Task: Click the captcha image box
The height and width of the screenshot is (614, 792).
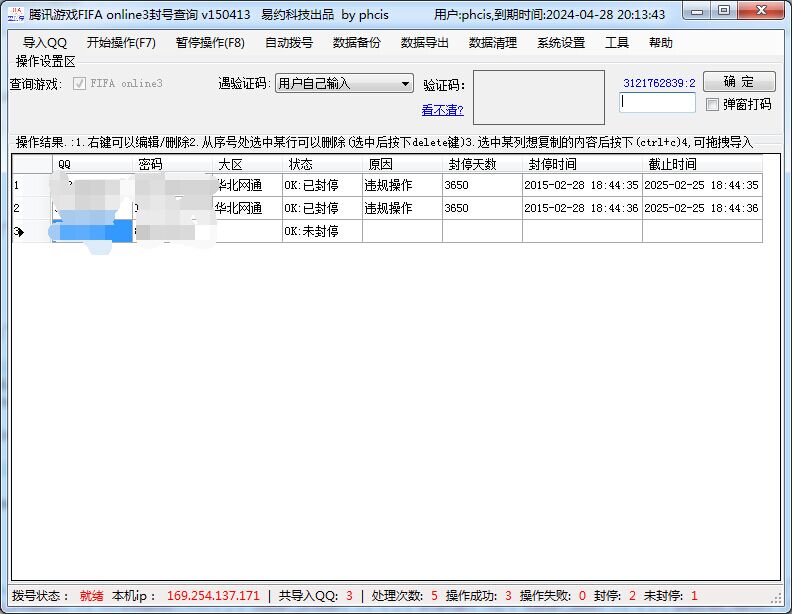Action: [539, 97]
